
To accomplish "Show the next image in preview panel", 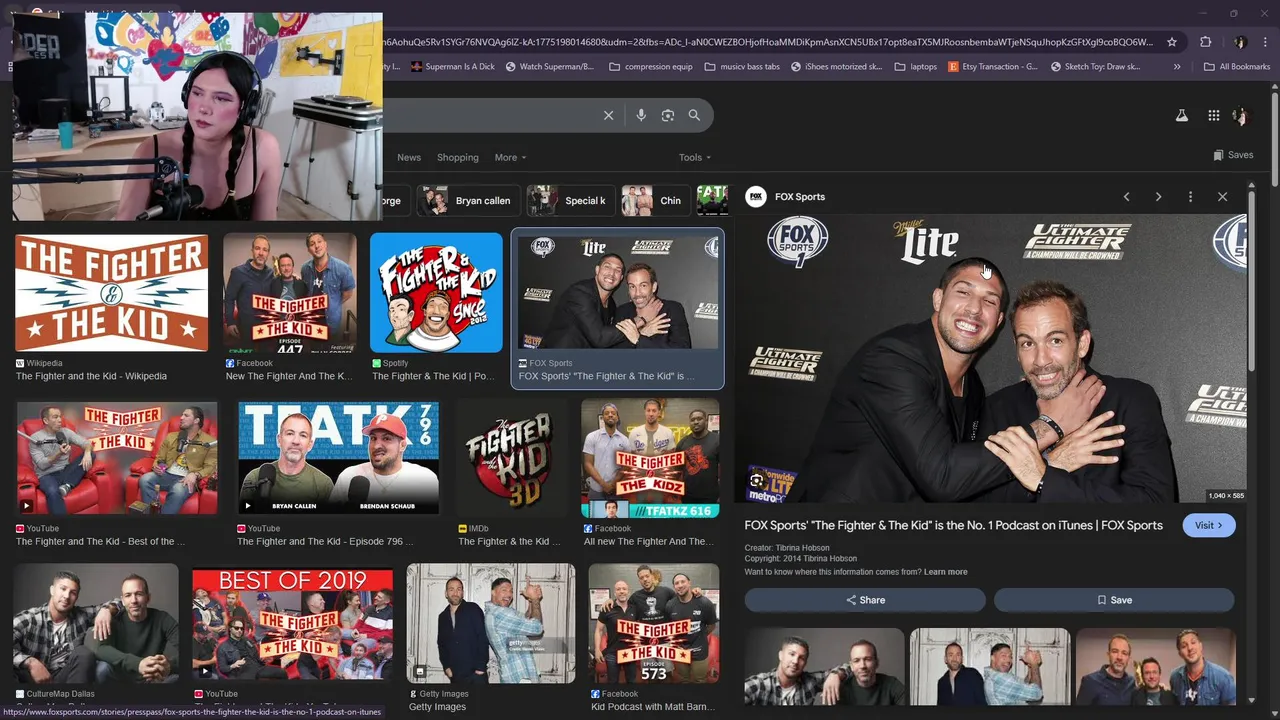I will click(x=1158, y=197).
